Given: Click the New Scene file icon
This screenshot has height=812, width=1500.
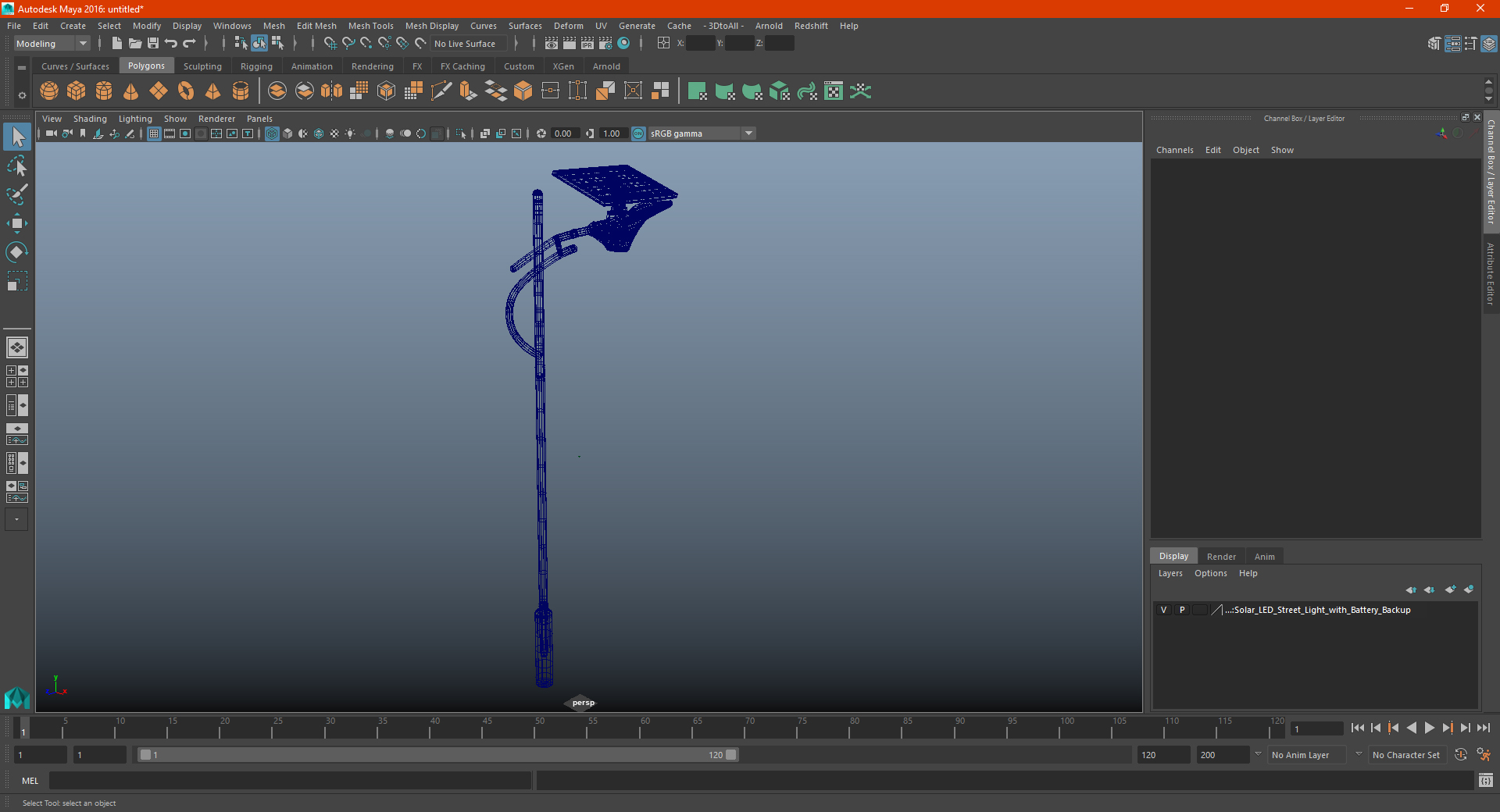Looking at the screenshot, I should coord(116,44).
